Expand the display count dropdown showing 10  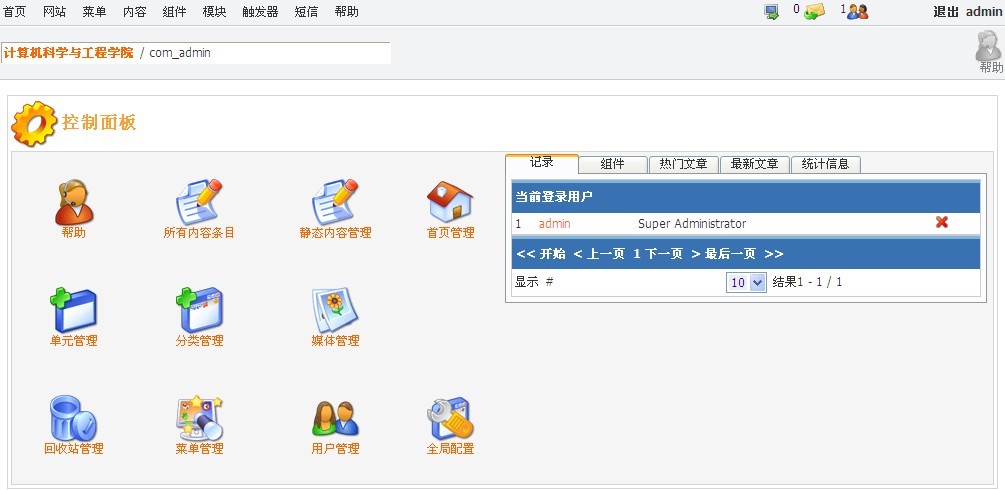click(746, 283)
